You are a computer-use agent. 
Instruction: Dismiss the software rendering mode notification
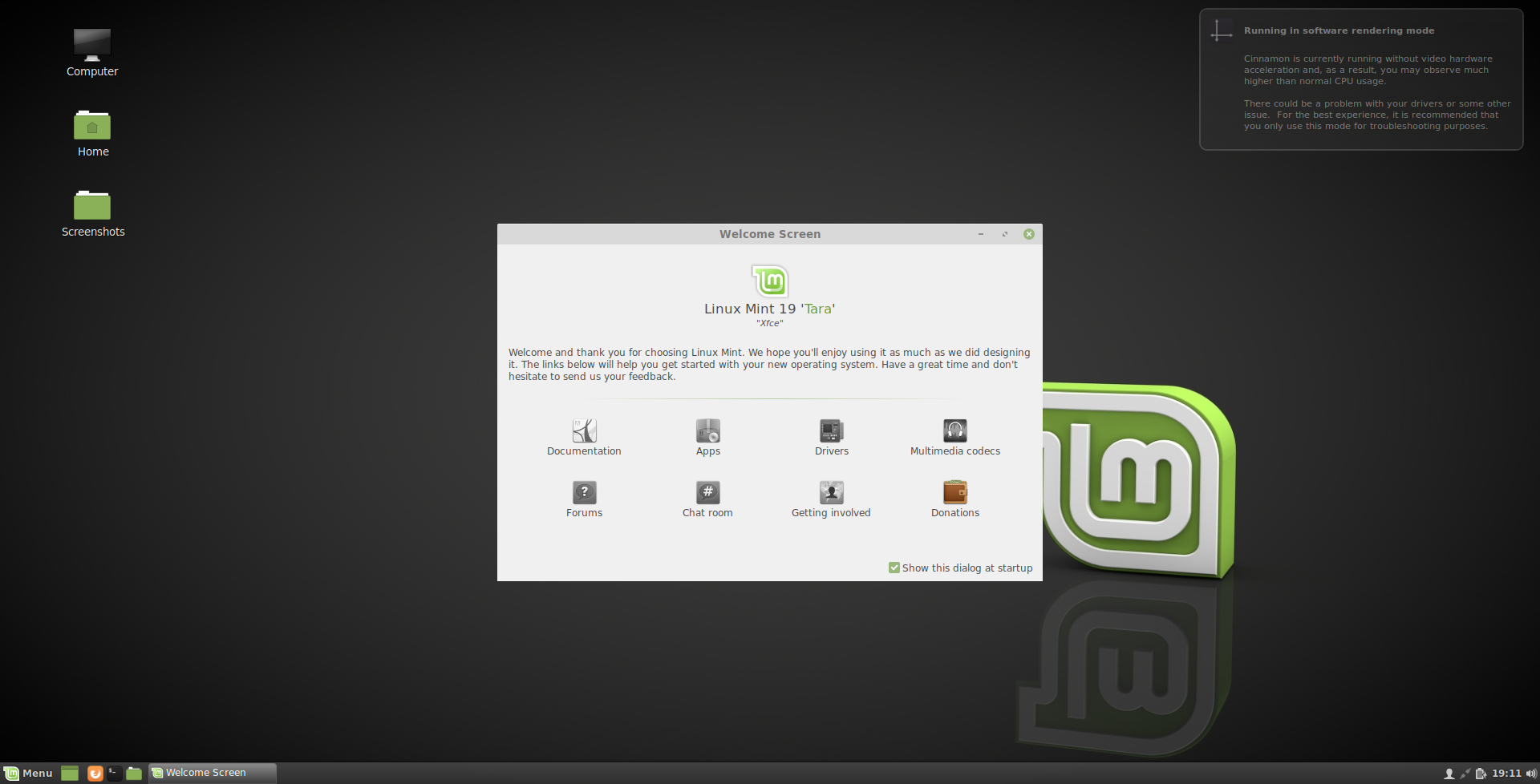pos(1361,79)
